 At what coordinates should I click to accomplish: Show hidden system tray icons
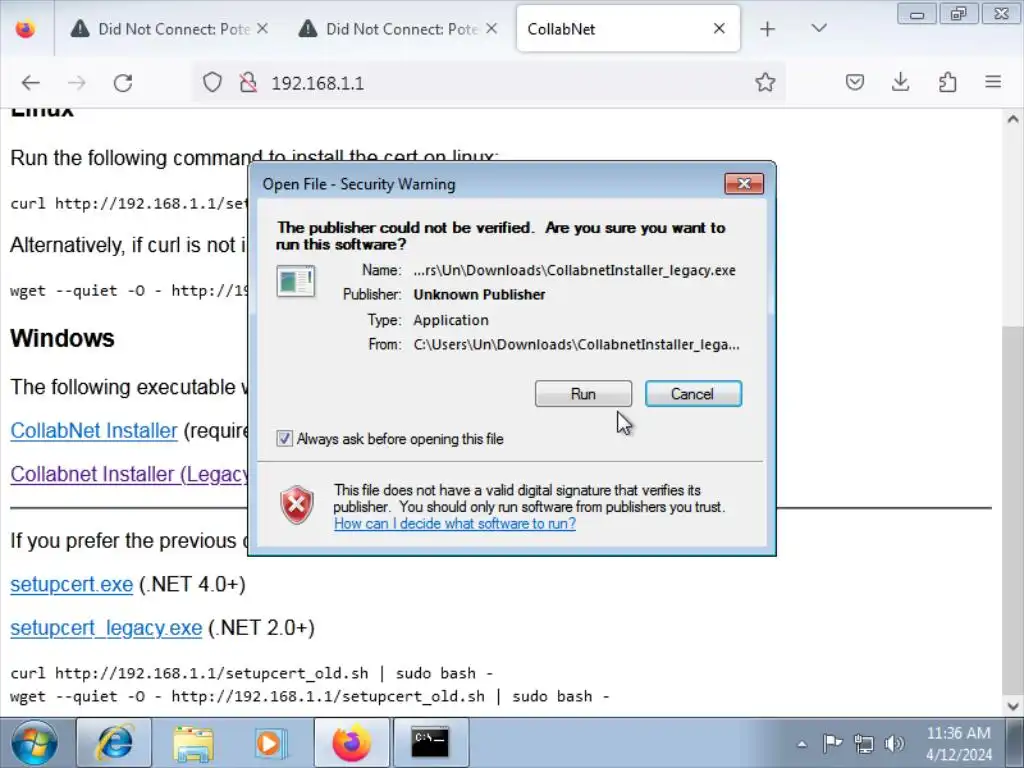(802, 744)
